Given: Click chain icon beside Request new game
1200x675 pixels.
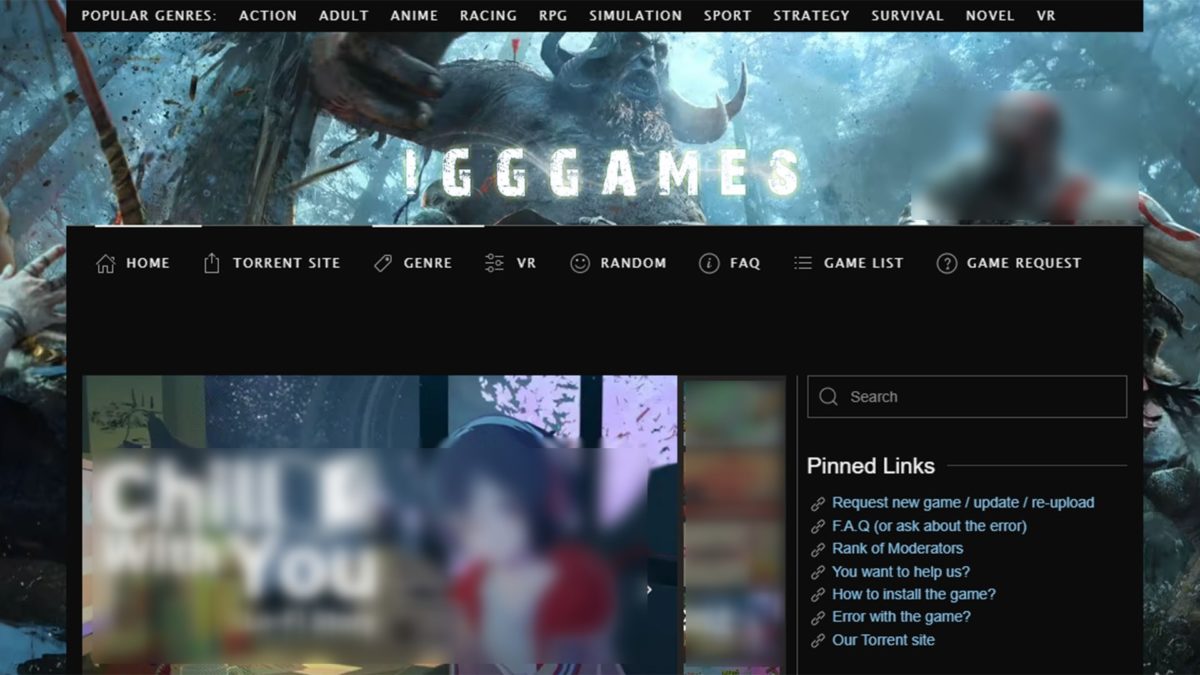Looking at the screenshot, I should (818, 503).
